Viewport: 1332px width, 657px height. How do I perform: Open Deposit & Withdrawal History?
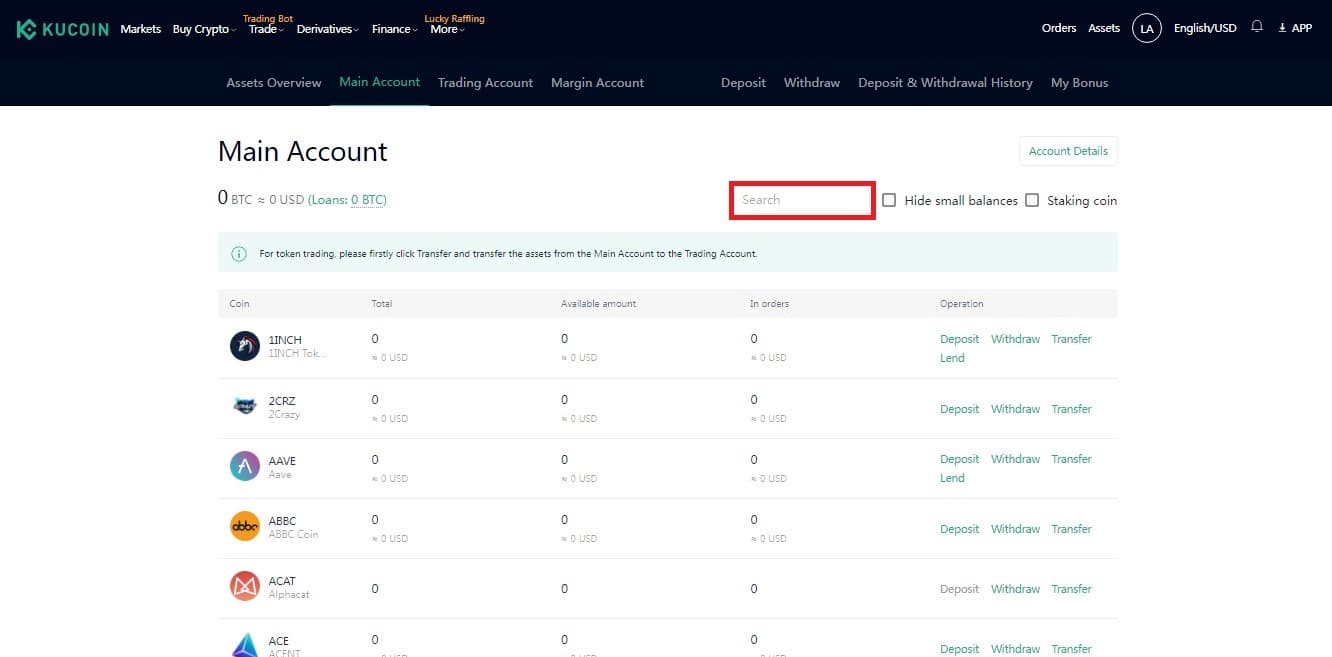coord(945,83)
